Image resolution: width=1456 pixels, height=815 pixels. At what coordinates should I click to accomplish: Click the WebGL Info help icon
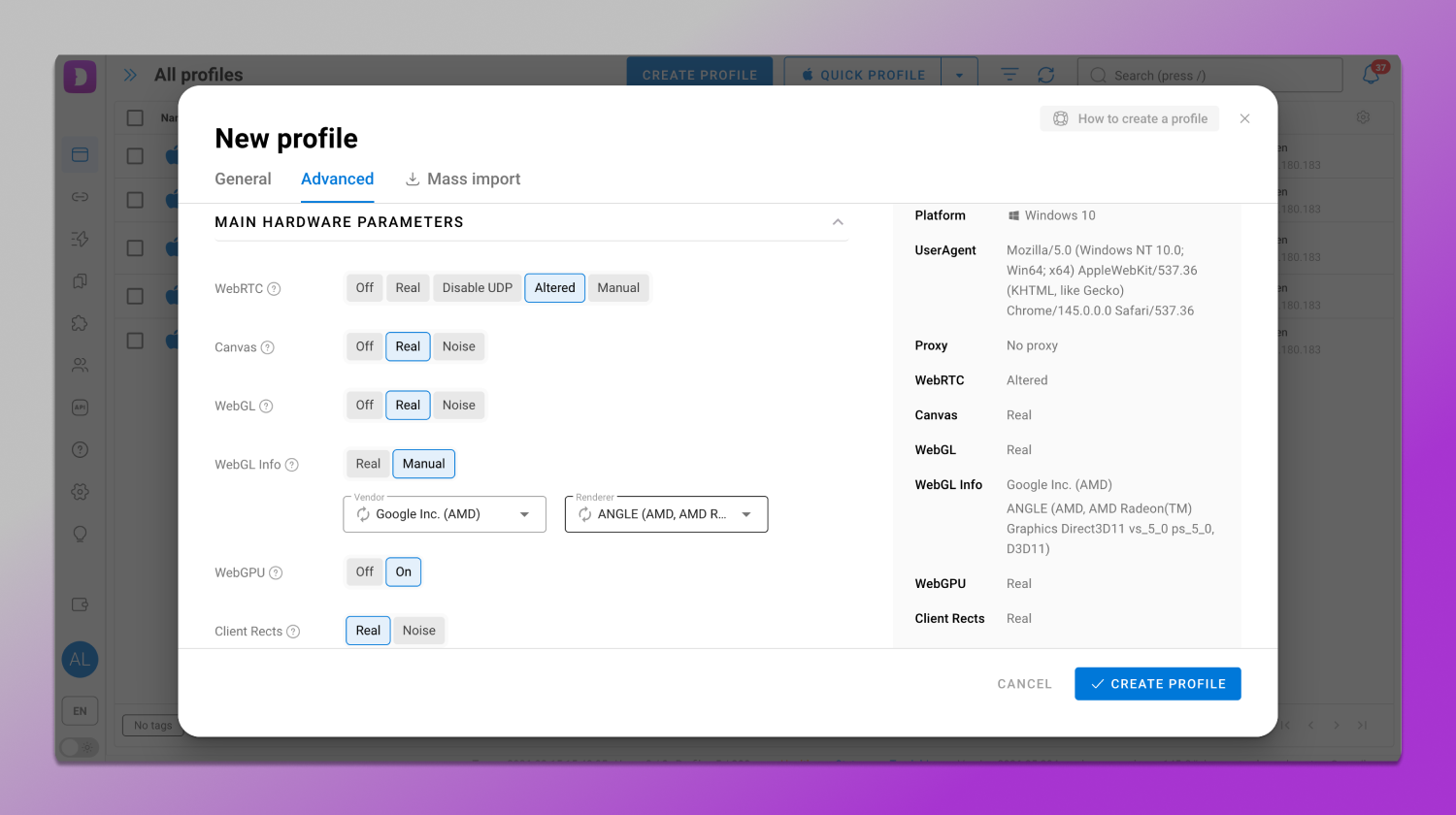pyautogui.click(x=292, y=465)
